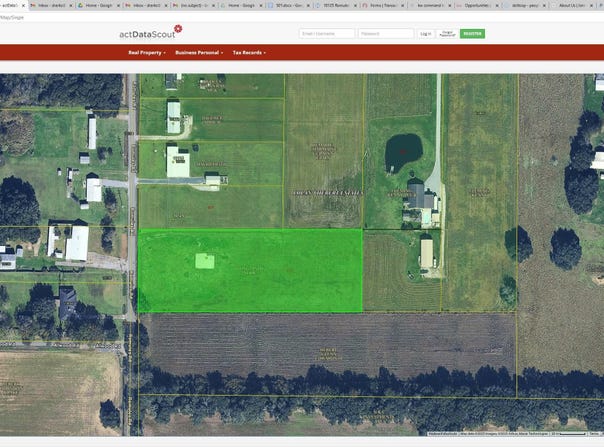Click the Lucas Thibert Estates map label

[x=328, y=193]
